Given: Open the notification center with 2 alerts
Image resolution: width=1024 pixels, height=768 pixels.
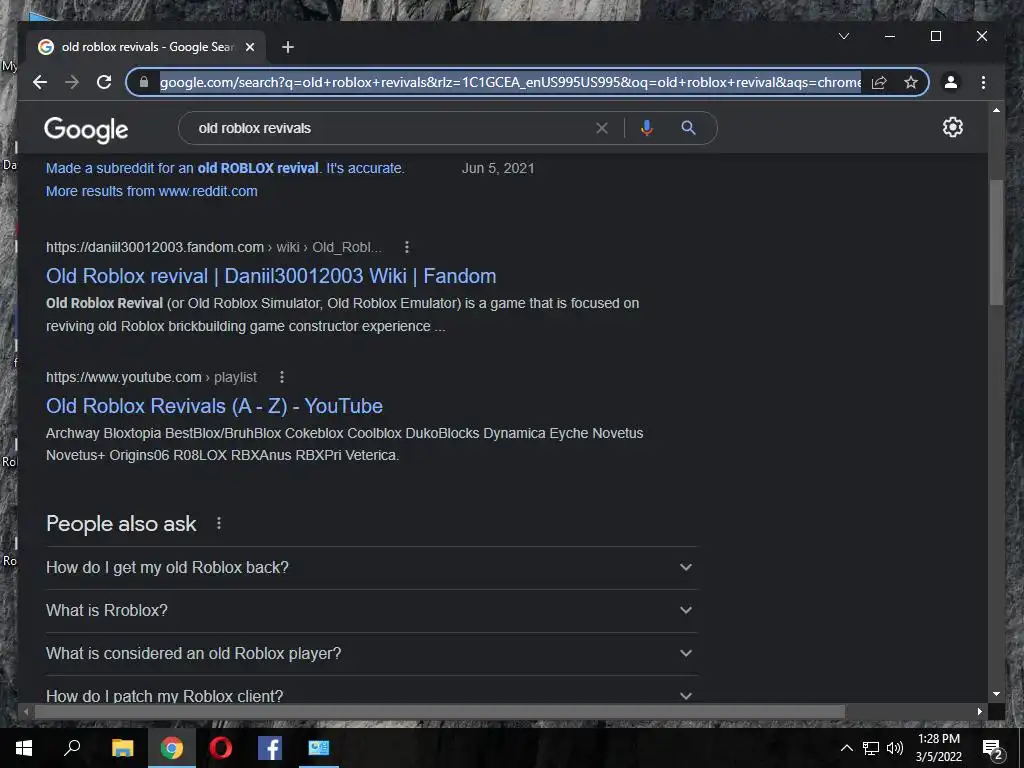Looking at the screenshot, I should point(993,749).
